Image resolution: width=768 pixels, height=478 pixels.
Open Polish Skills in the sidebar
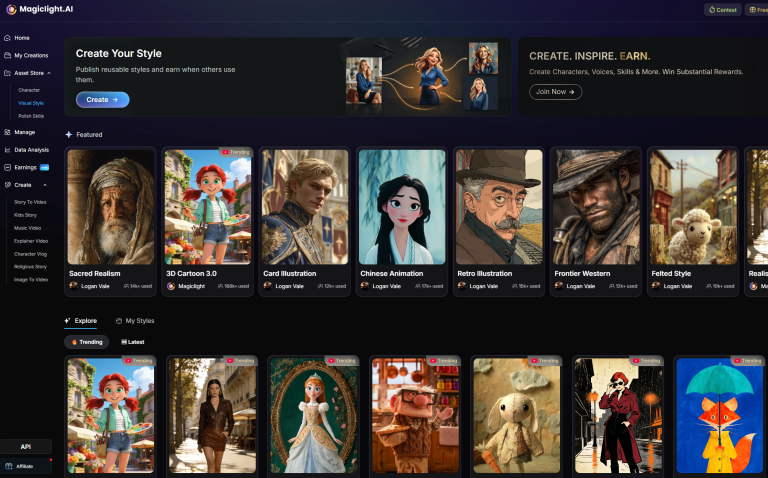31,116
